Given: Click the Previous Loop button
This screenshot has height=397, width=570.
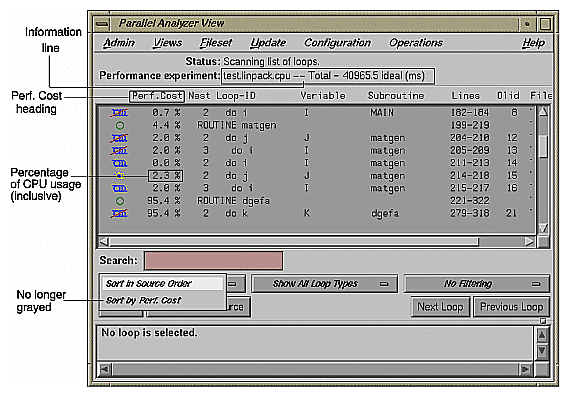Looking at the screenshot, I should [511, 307].
